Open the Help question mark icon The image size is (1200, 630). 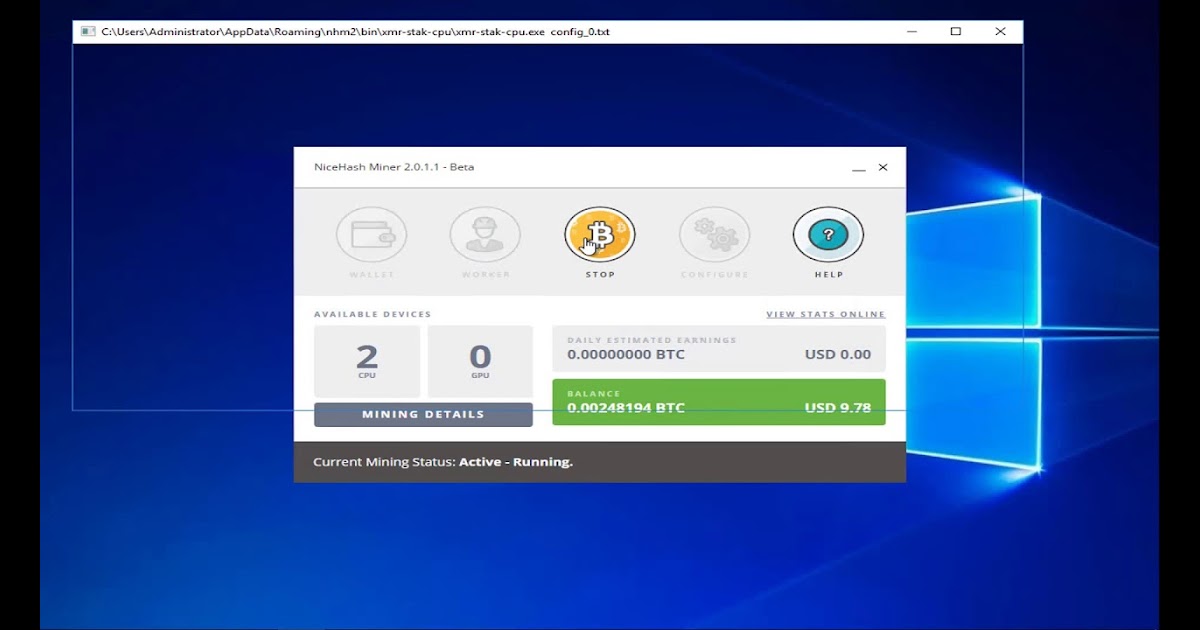(x=828, y=235)
